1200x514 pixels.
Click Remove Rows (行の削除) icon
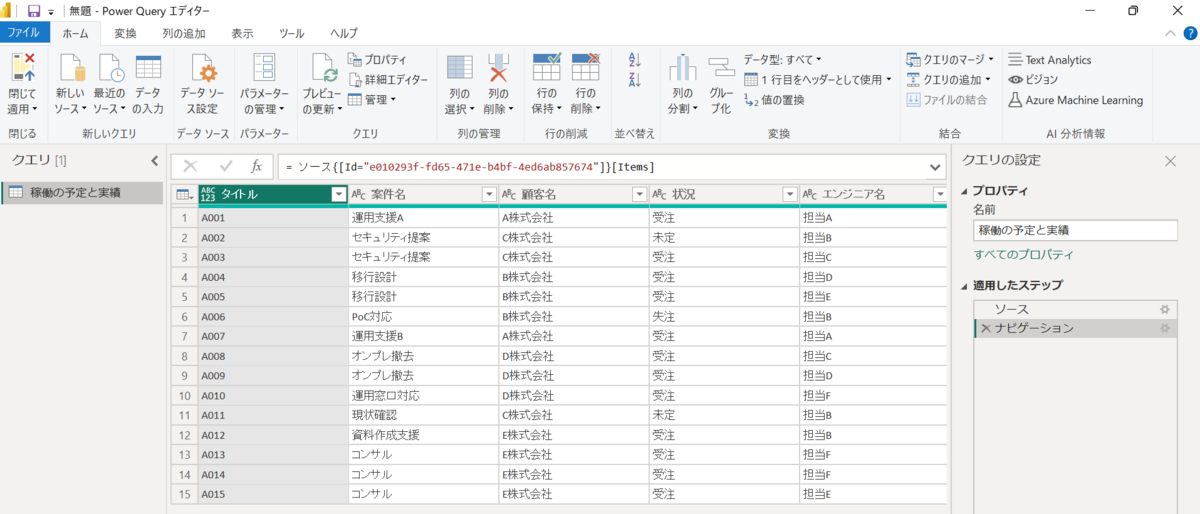point(585,68)
